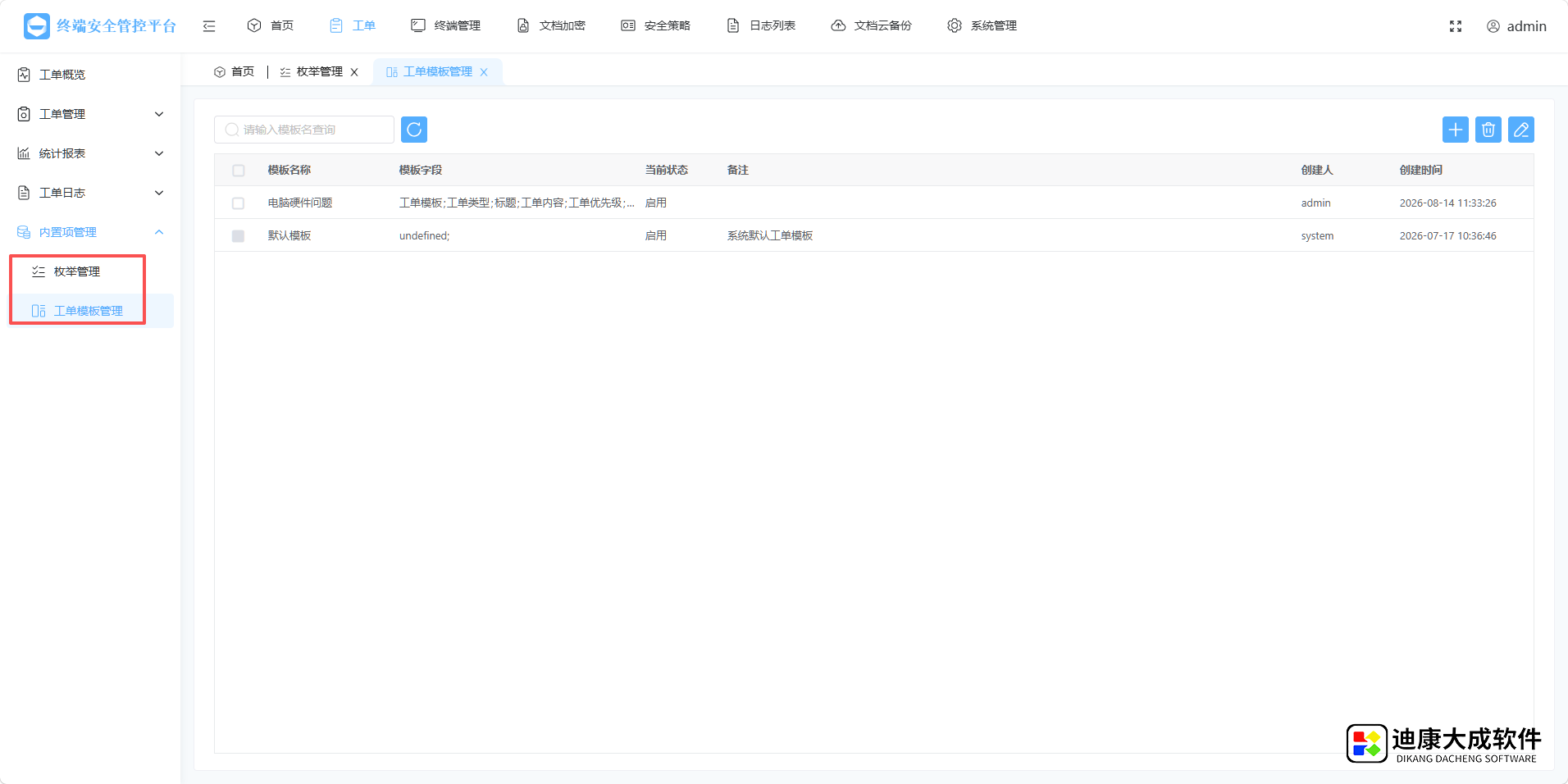Open the admin user menu
Viewport: 1568px width, 784px height.
click(x=1516, y=26)
